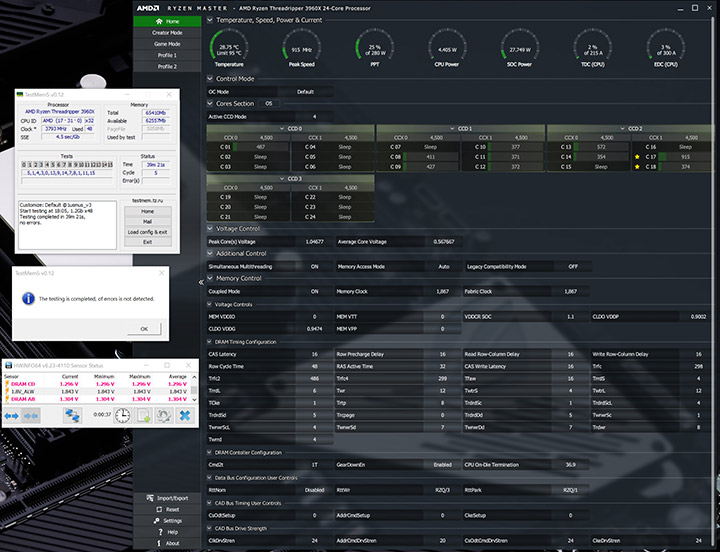Toggle the OS switch in Cores Section
720x552 pixels.
click(269, 104)
